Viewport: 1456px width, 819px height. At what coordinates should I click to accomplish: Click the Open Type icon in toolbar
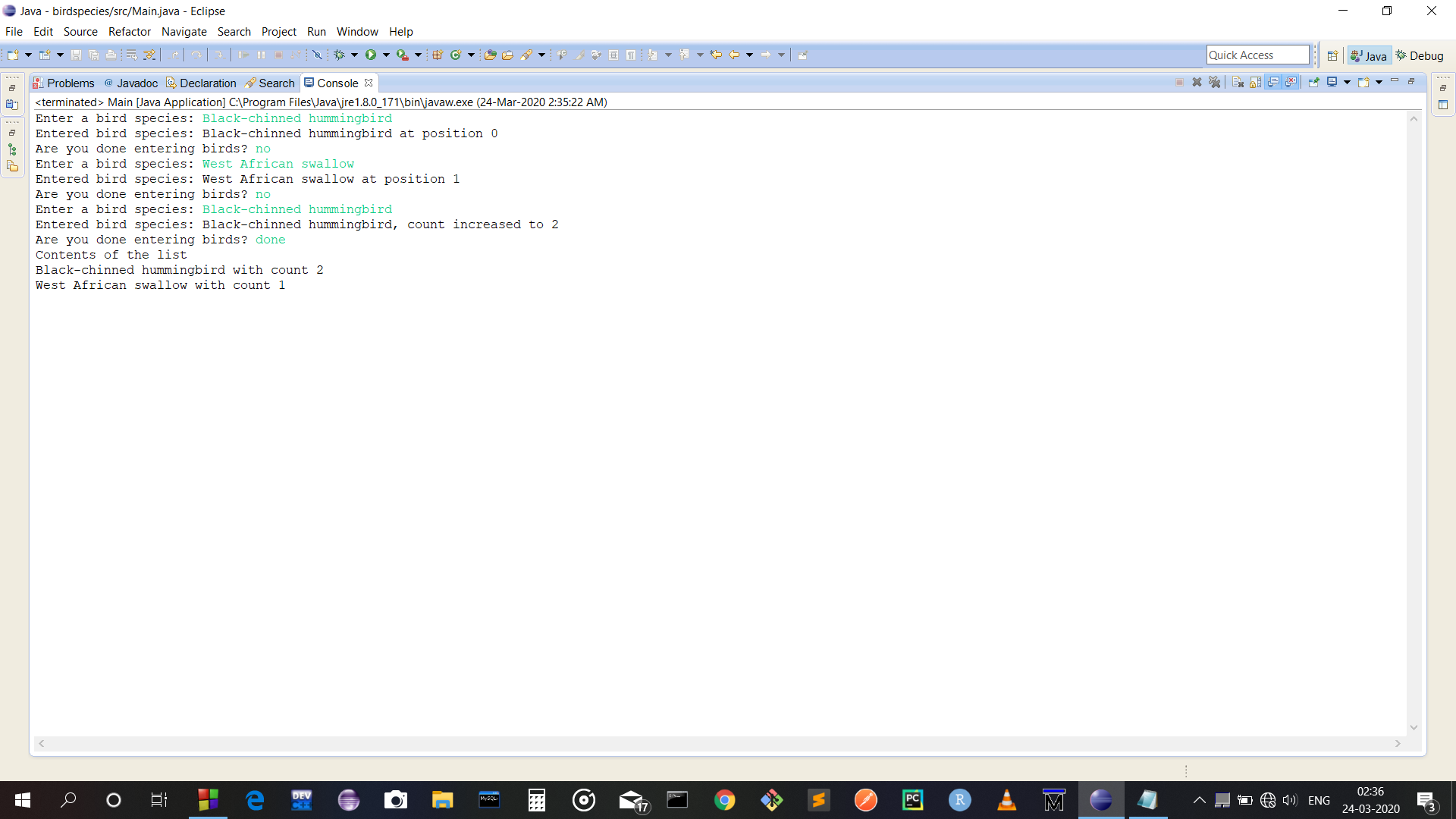[x=490, y=55]
